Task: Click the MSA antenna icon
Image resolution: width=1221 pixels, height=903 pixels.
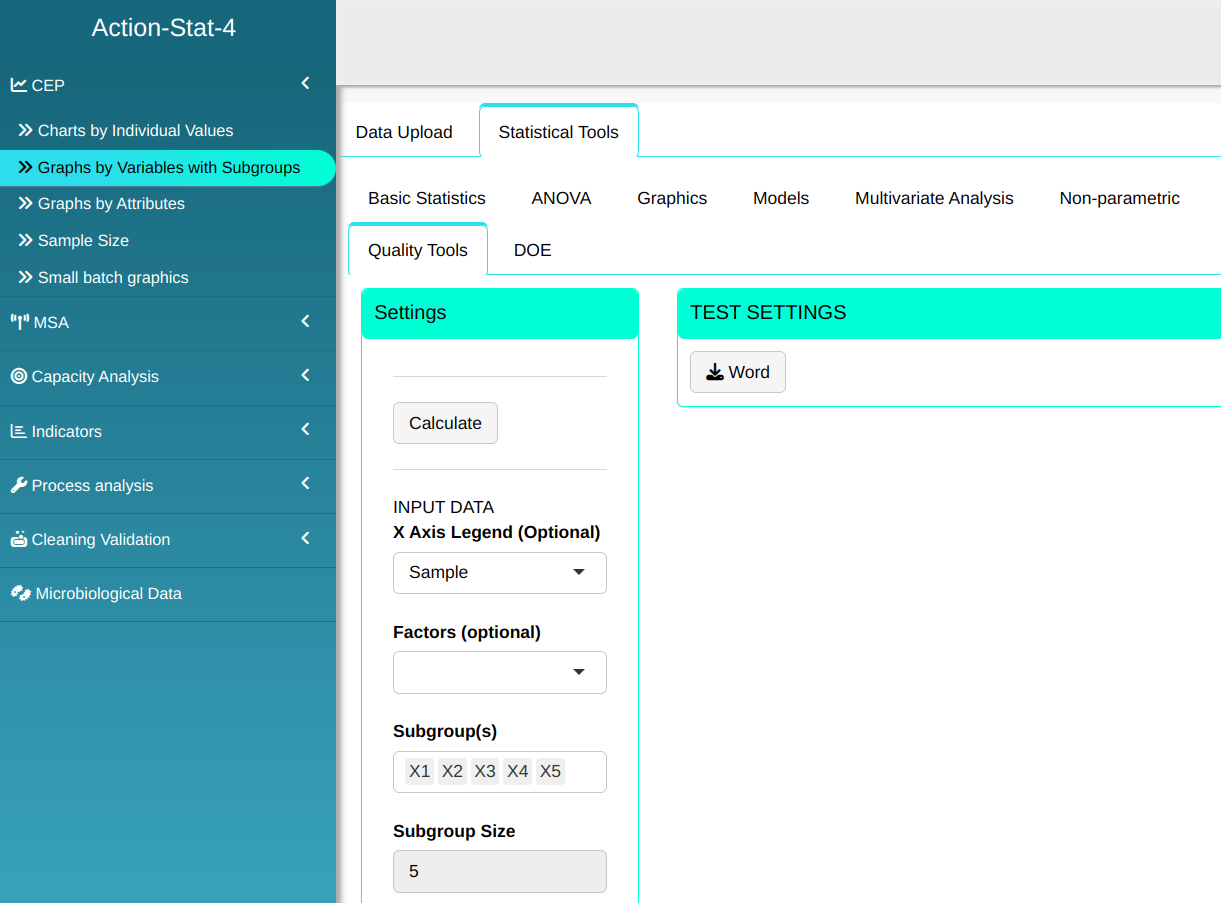Action: [x=19, y=322]
